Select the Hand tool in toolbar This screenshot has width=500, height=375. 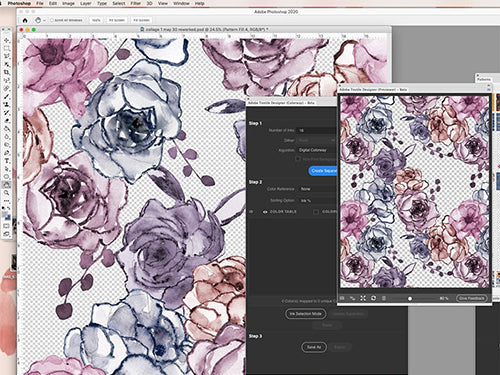6,185
